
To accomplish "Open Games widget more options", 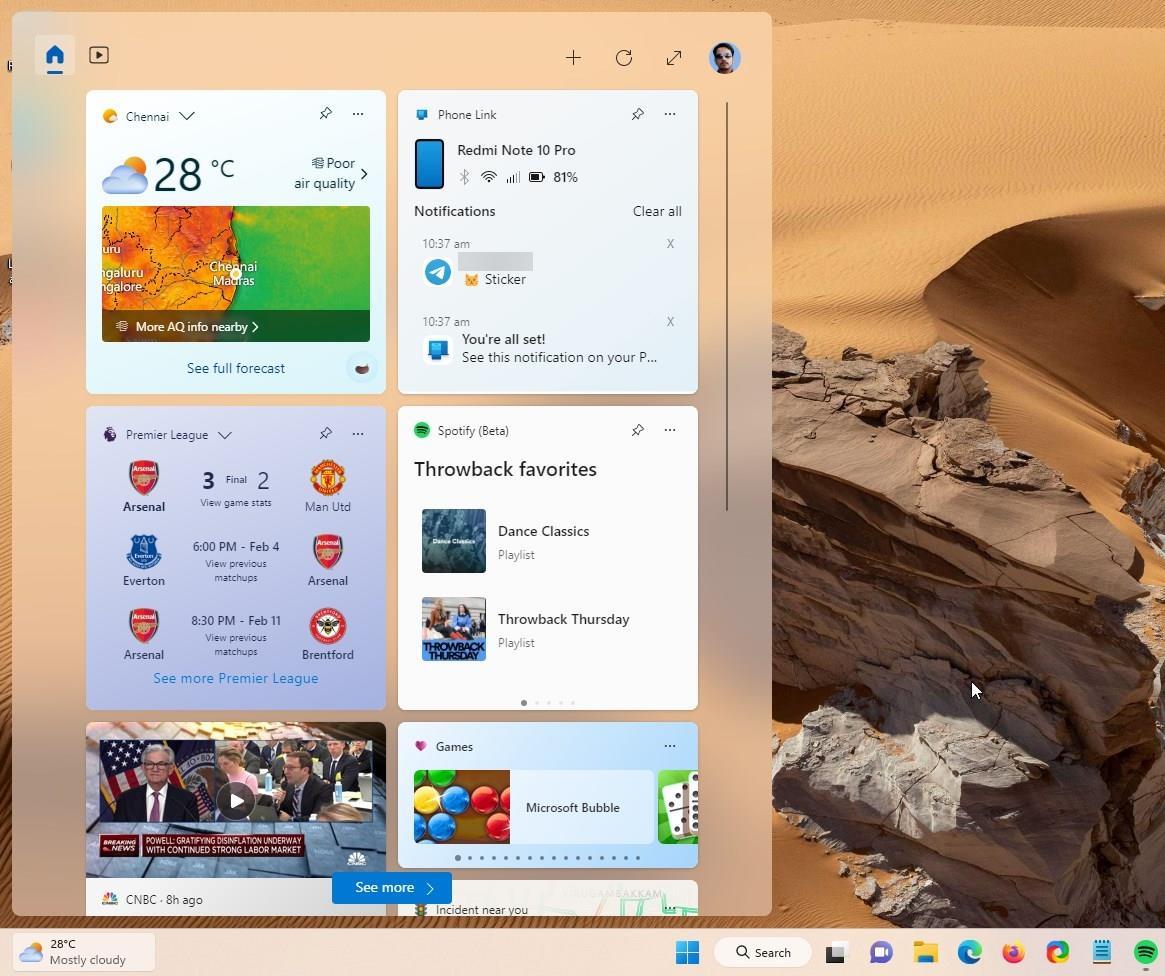I will (670, 746).
